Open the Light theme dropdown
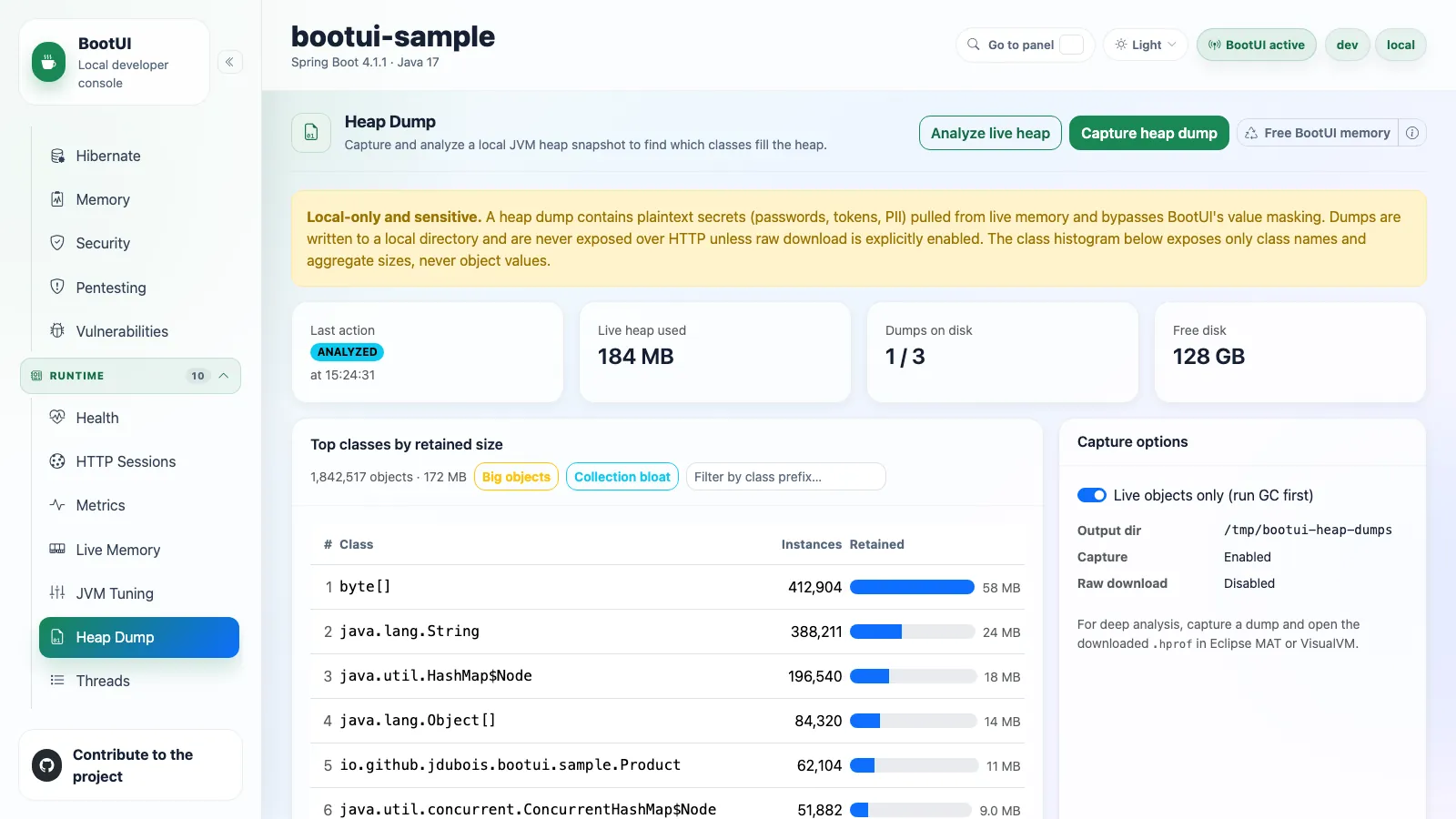 [1146, 45]
